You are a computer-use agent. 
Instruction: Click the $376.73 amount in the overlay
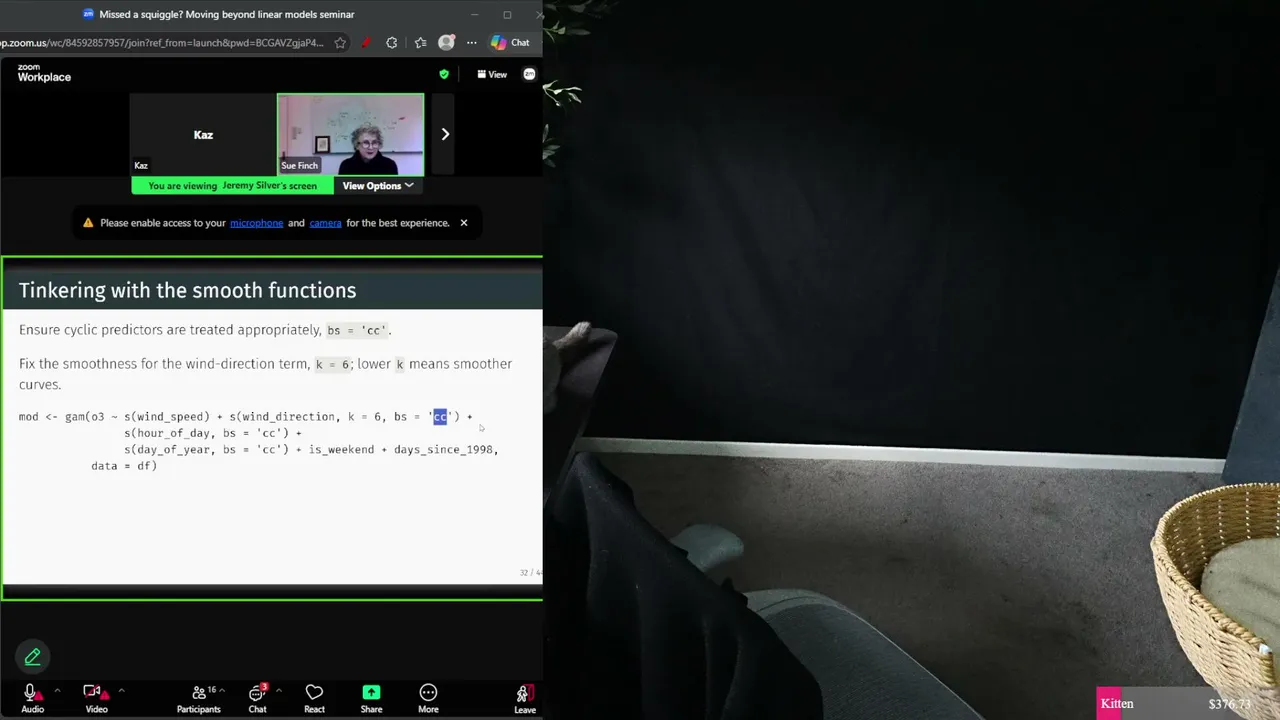tap(1230, 703)
